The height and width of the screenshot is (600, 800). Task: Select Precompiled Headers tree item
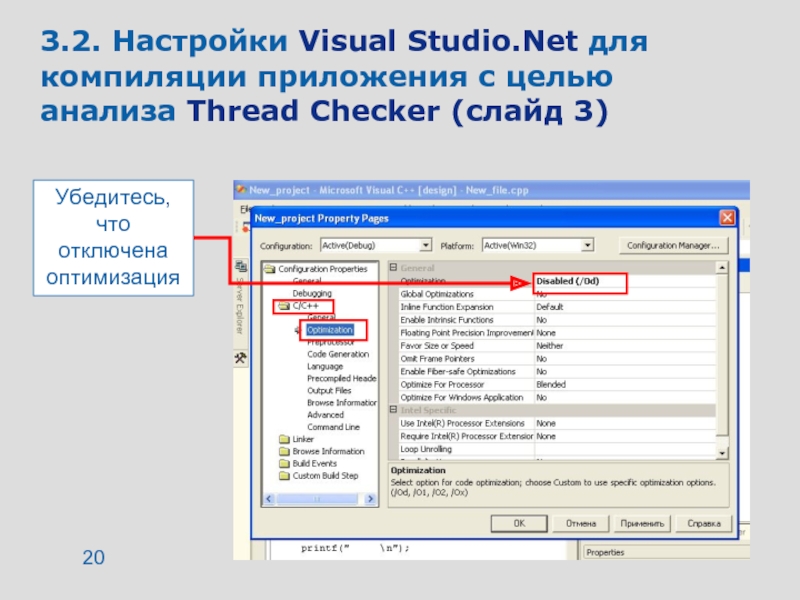pyautogui.click(x=341, y=379)
